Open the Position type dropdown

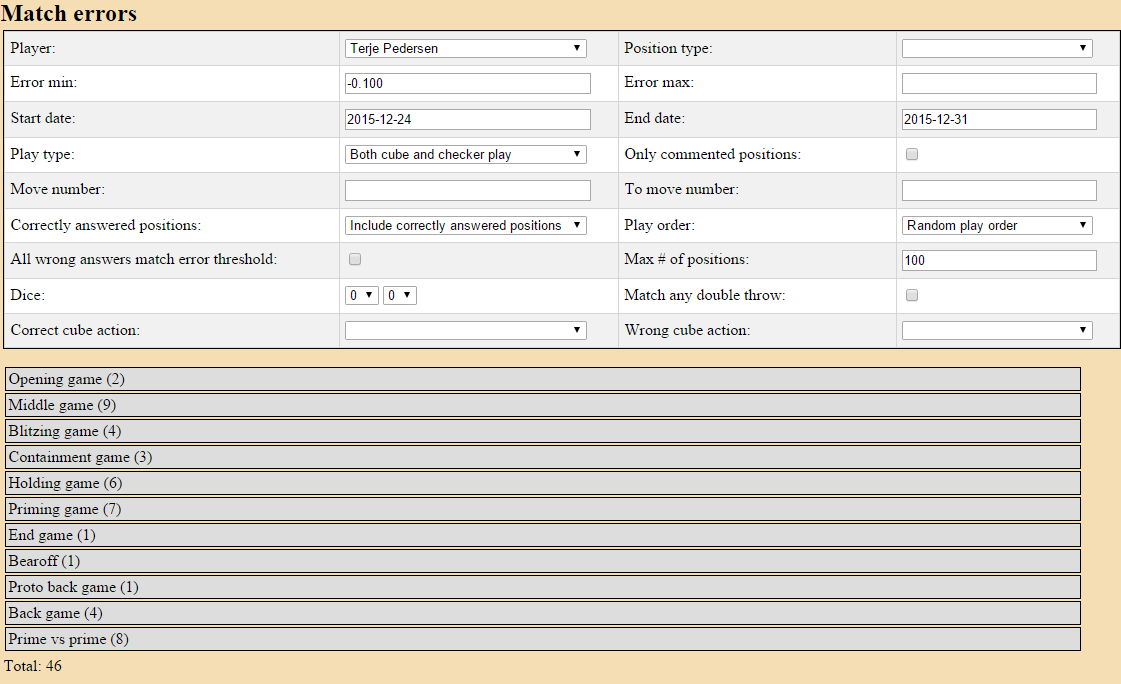point(996,48)
